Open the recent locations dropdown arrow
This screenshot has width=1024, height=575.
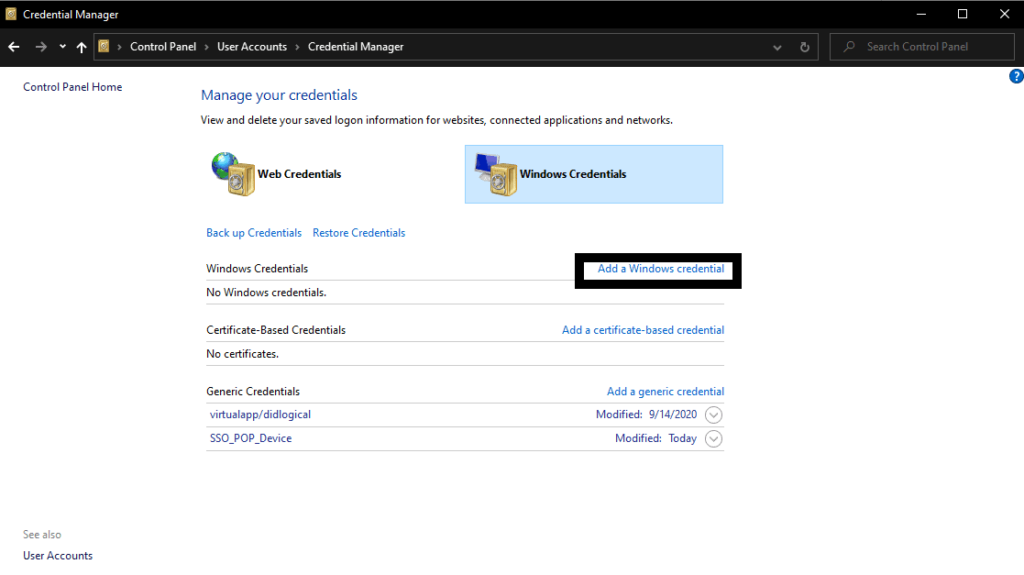[x=62, y=47]
